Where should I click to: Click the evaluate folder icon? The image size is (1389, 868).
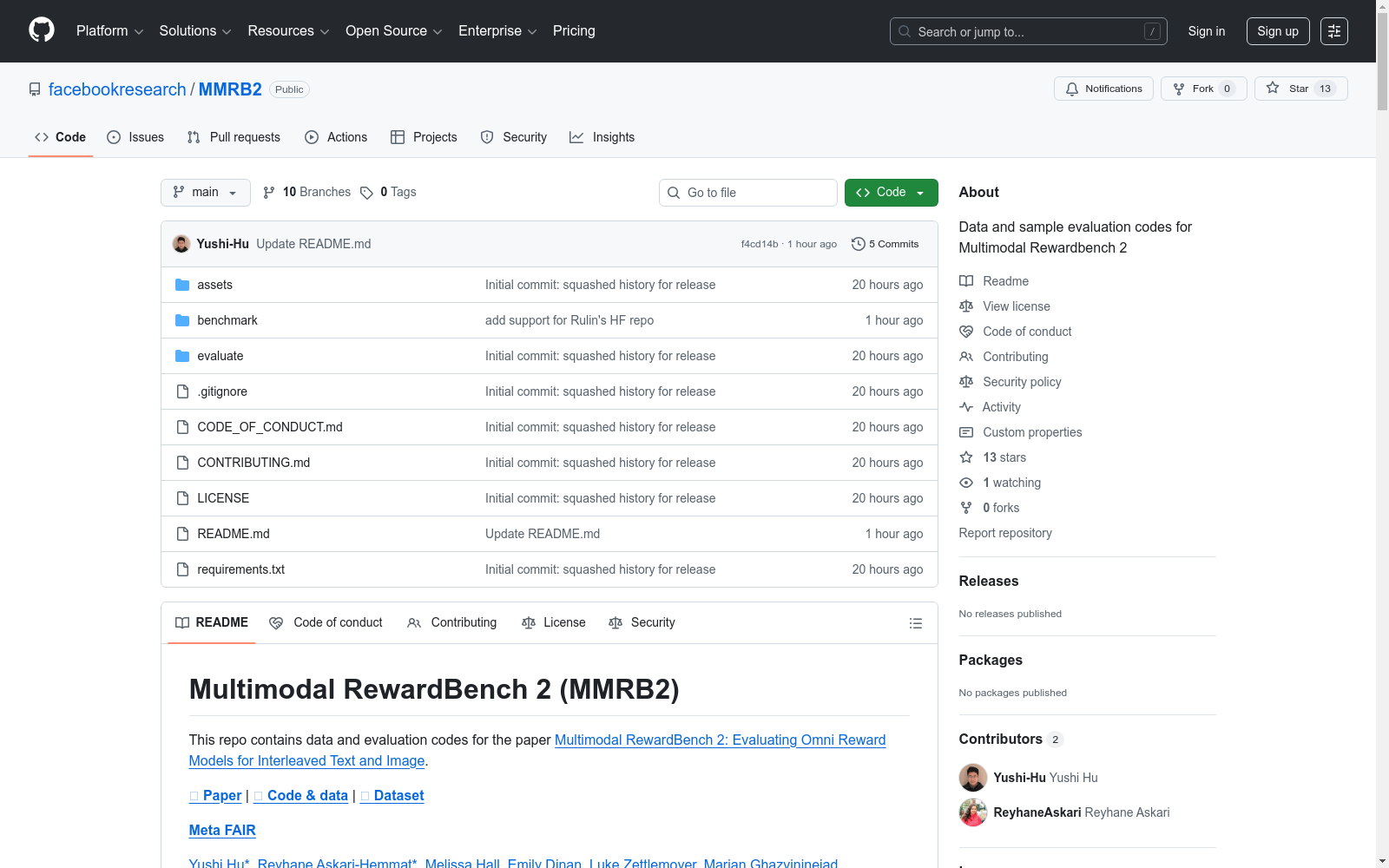[x=182, y=356]
